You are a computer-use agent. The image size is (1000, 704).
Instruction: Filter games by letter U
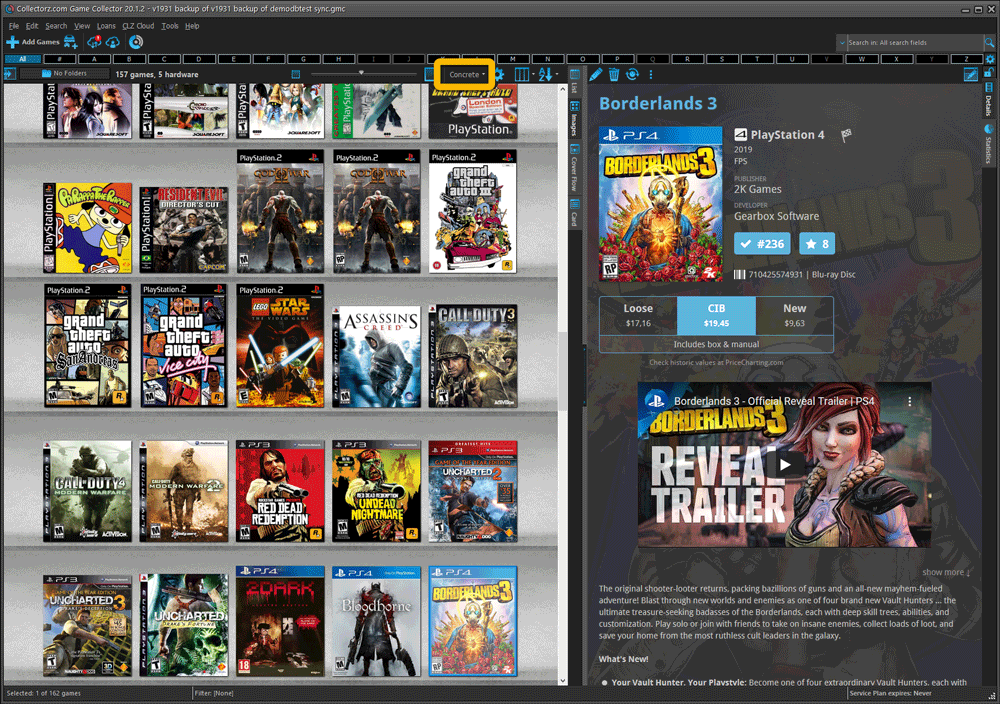coord(792,59)
